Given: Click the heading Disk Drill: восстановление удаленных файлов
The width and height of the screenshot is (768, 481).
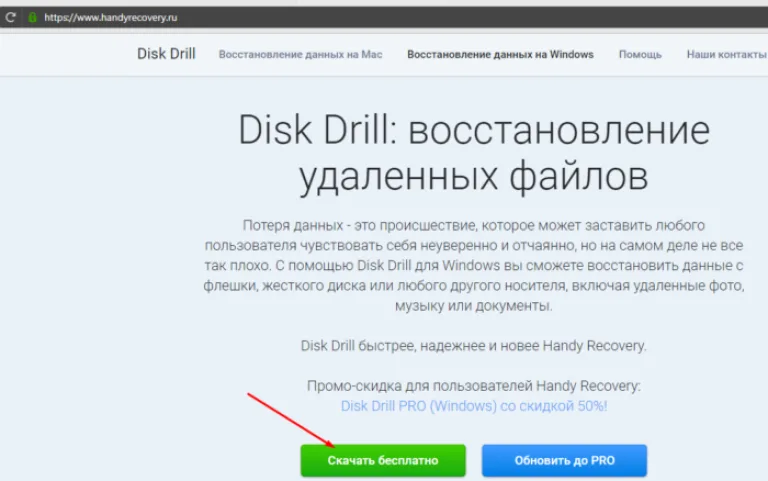Looking at the screenshot, I should click(x=474, y=153).
